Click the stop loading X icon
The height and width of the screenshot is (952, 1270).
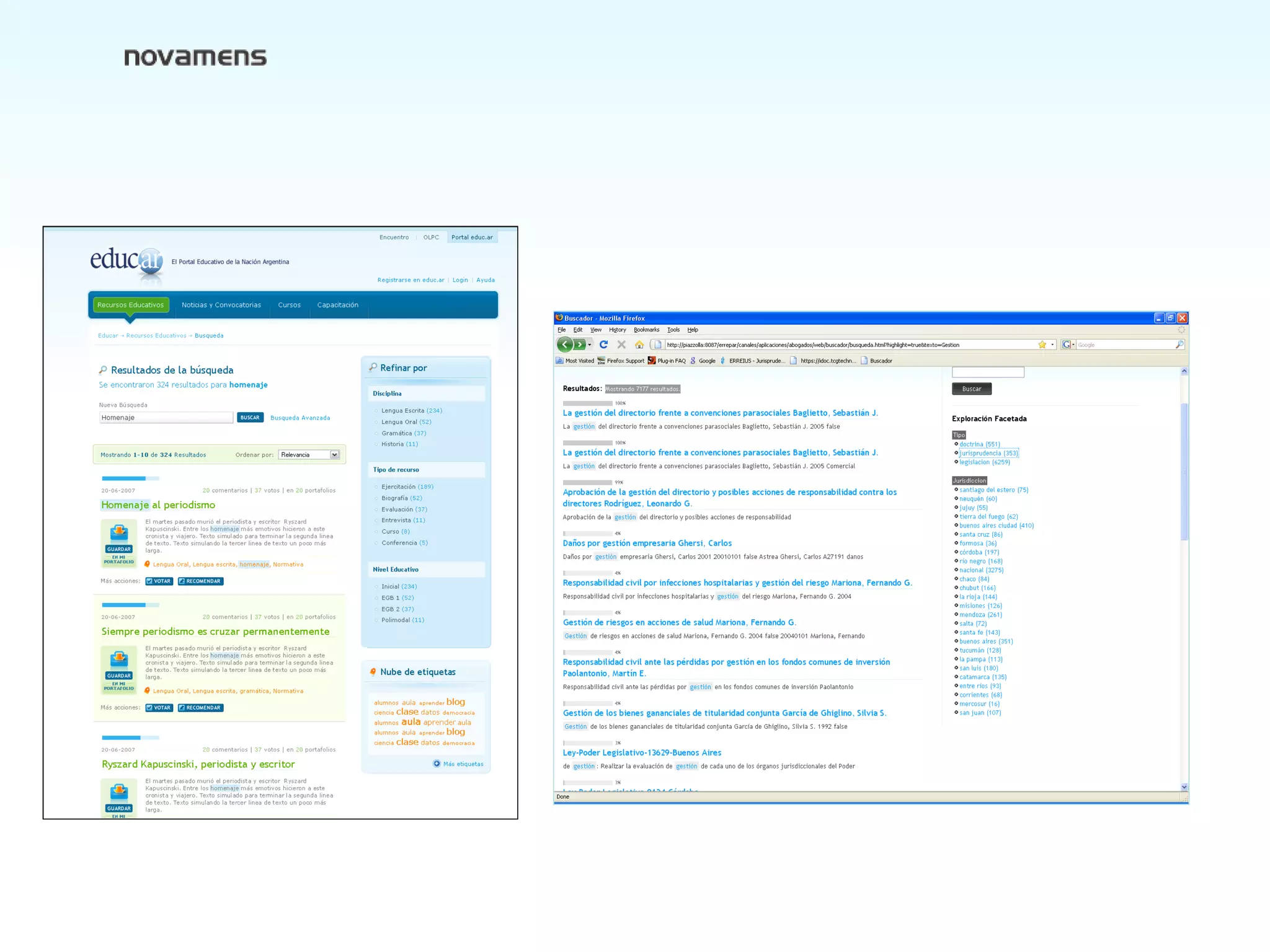point(621,345)
